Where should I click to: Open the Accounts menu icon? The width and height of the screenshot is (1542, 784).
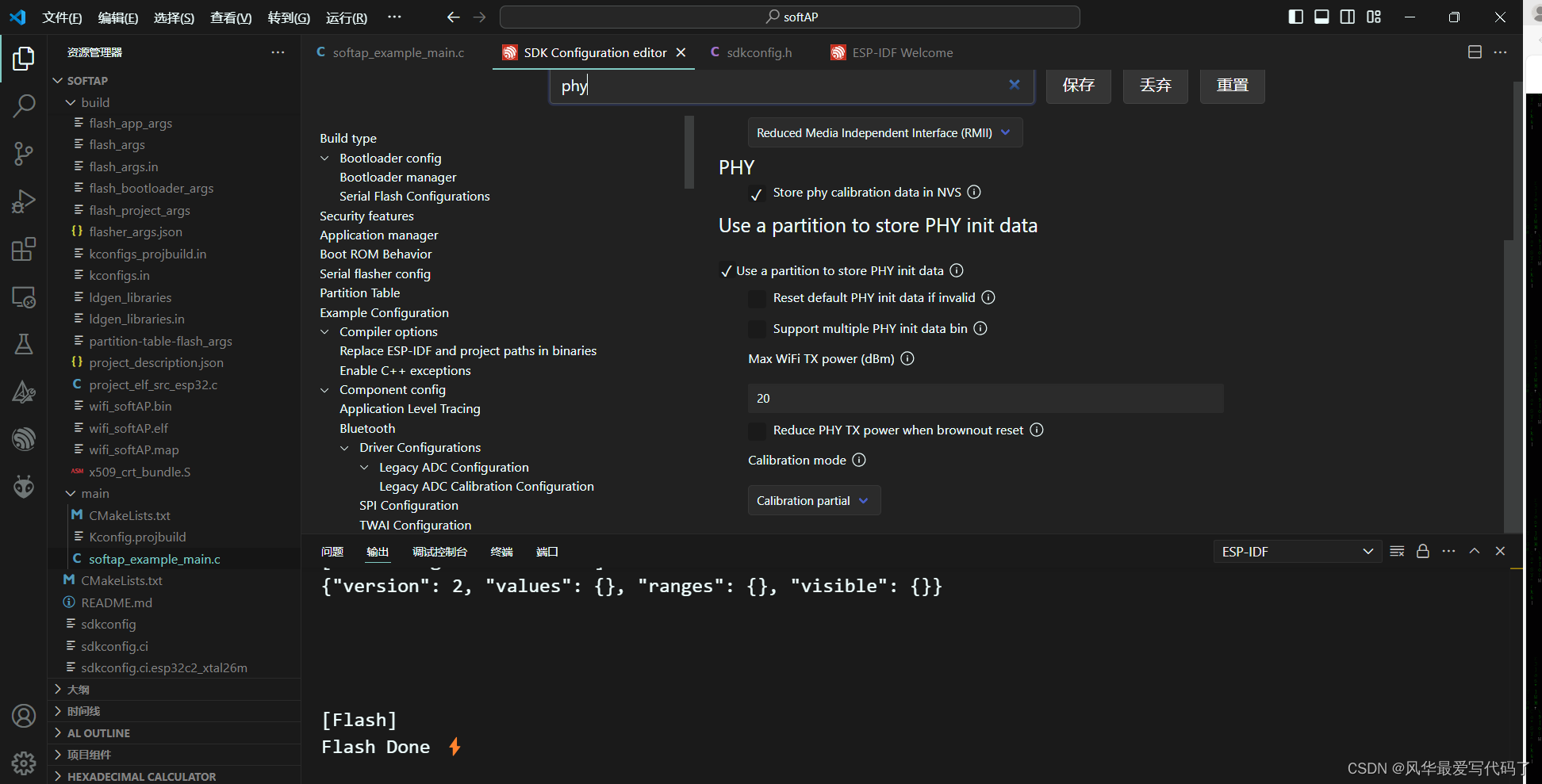click(24, 716)
